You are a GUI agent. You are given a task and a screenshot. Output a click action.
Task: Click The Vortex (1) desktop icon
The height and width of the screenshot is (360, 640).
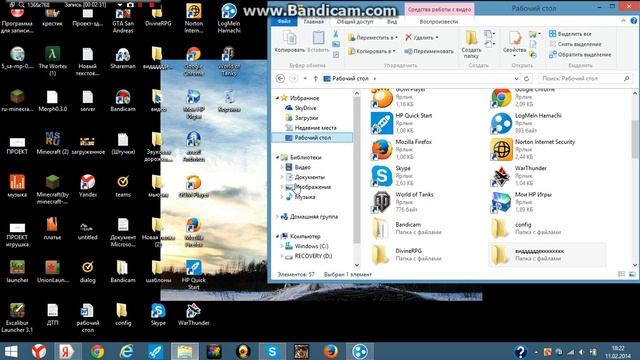tap(52, 61)
